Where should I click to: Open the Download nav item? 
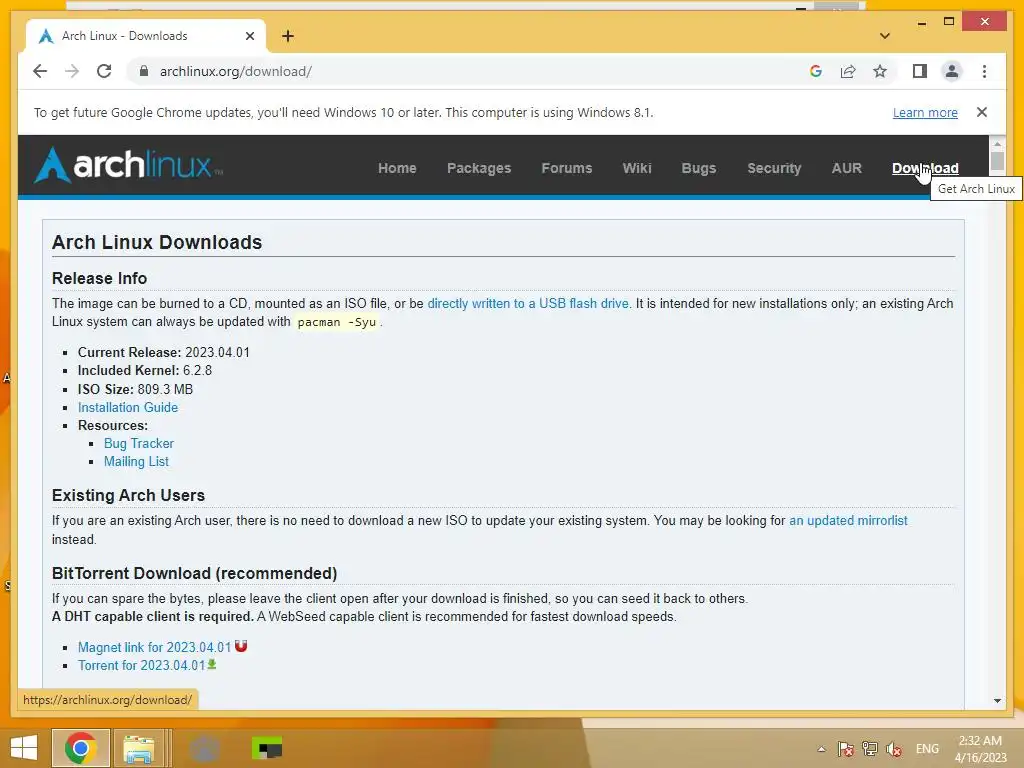[925, 168]
